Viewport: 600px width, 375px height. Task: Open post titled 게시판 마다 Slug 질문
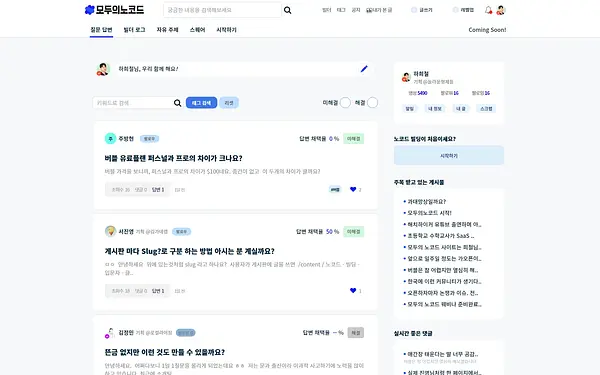(189, 251)
